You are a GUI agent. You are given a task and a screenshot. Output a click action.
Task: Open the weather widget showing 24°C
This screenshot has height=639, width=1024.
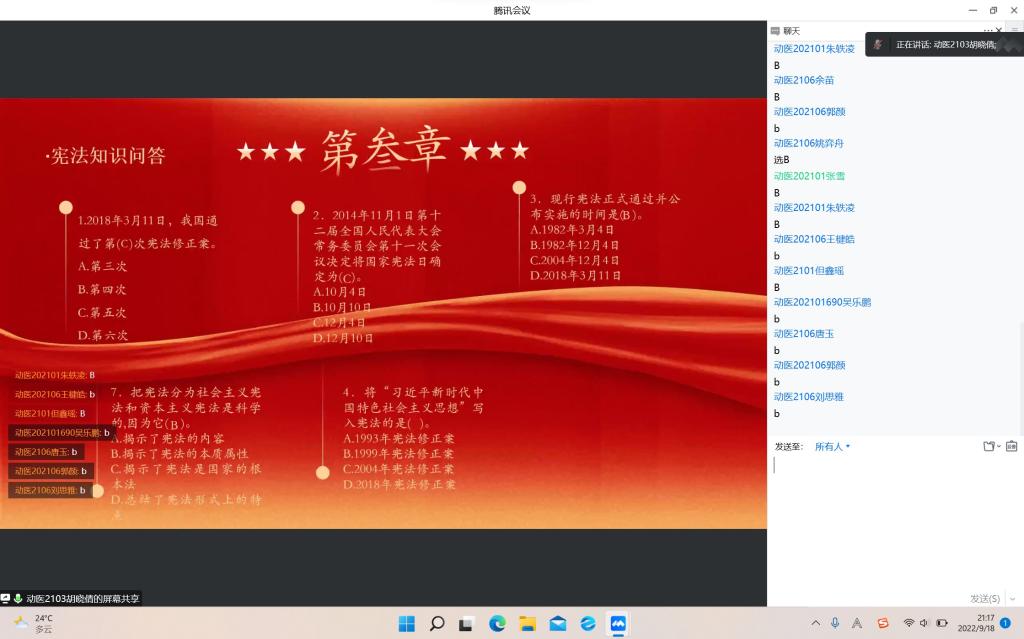(x=33, y=624)
